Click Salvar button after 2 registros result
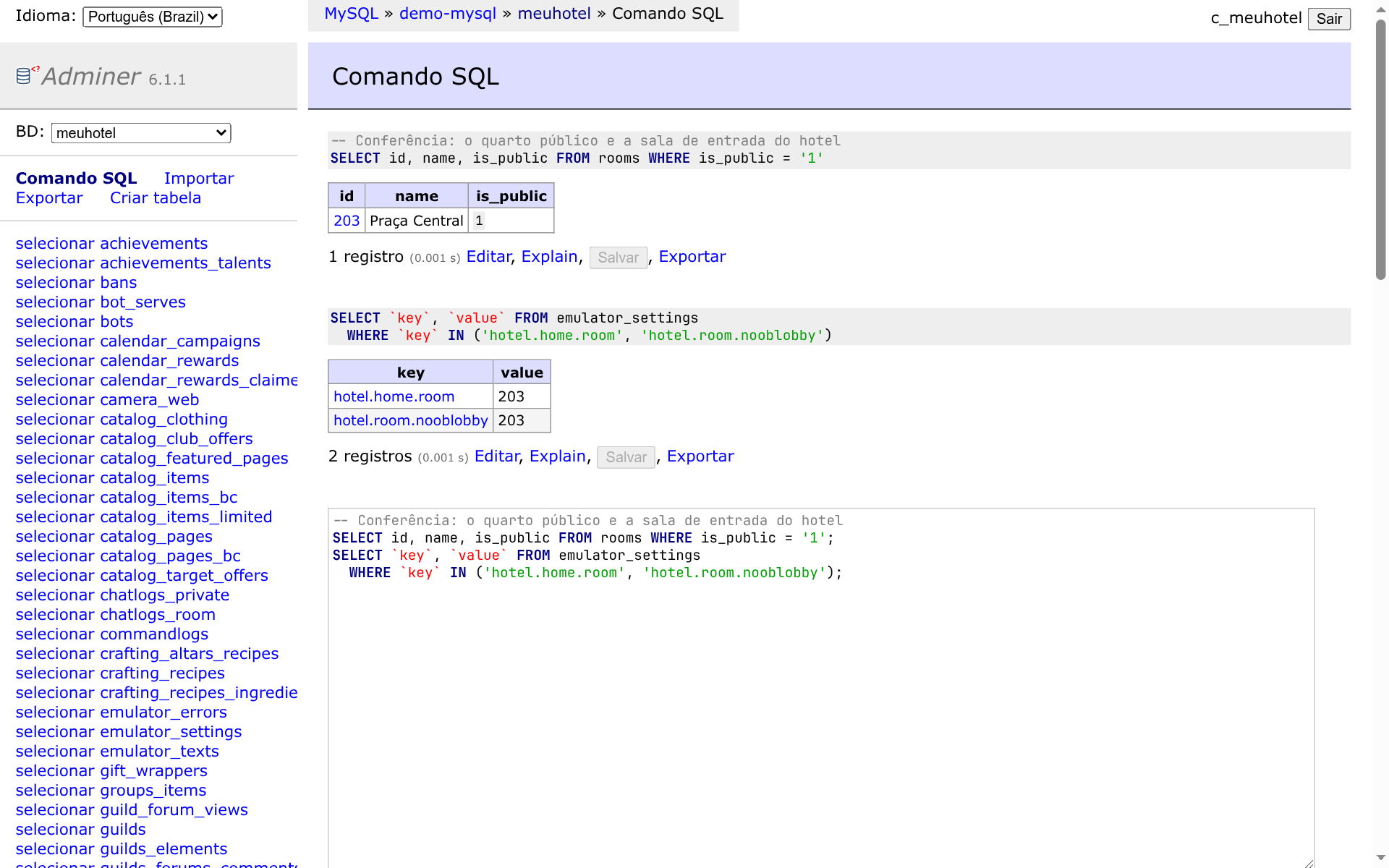 (x=626, y=457)
